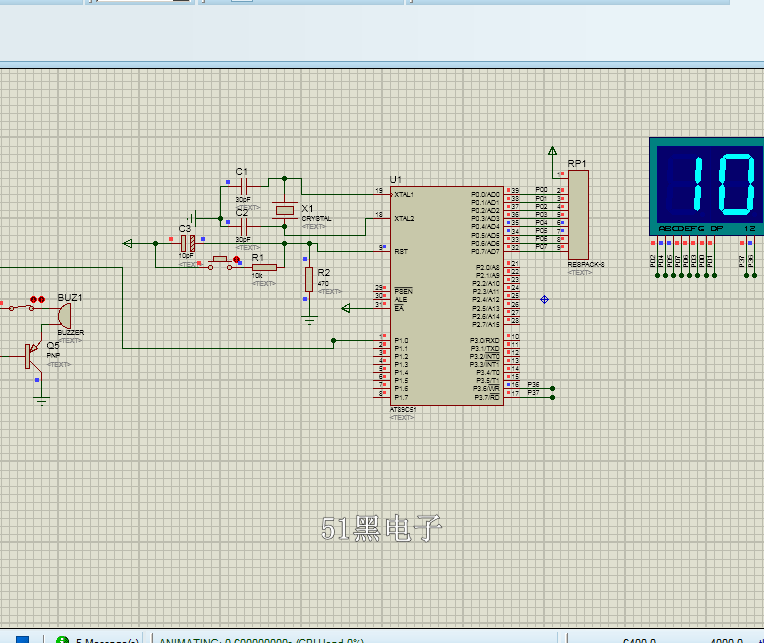The height and width of the screenshot is (643, 764).
Task: Click the P37 net label
Action: coord(533,393)
